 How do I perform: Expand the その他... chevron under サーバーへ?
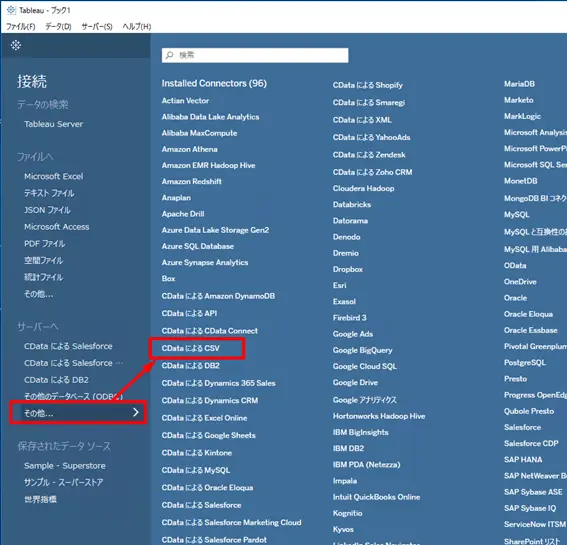(x=136, y=412)
